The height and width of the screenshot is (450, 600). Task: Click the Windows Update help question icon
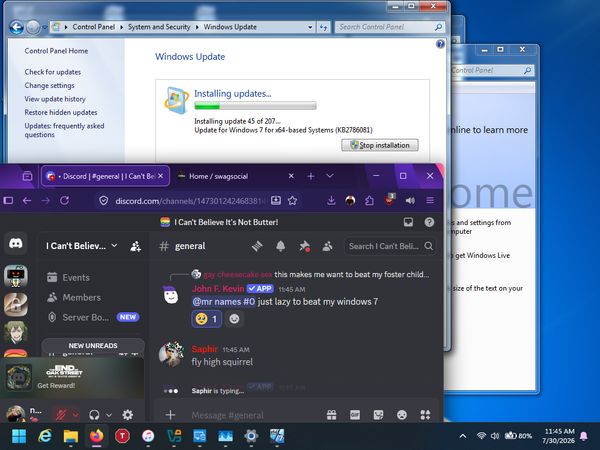(440, 44)
